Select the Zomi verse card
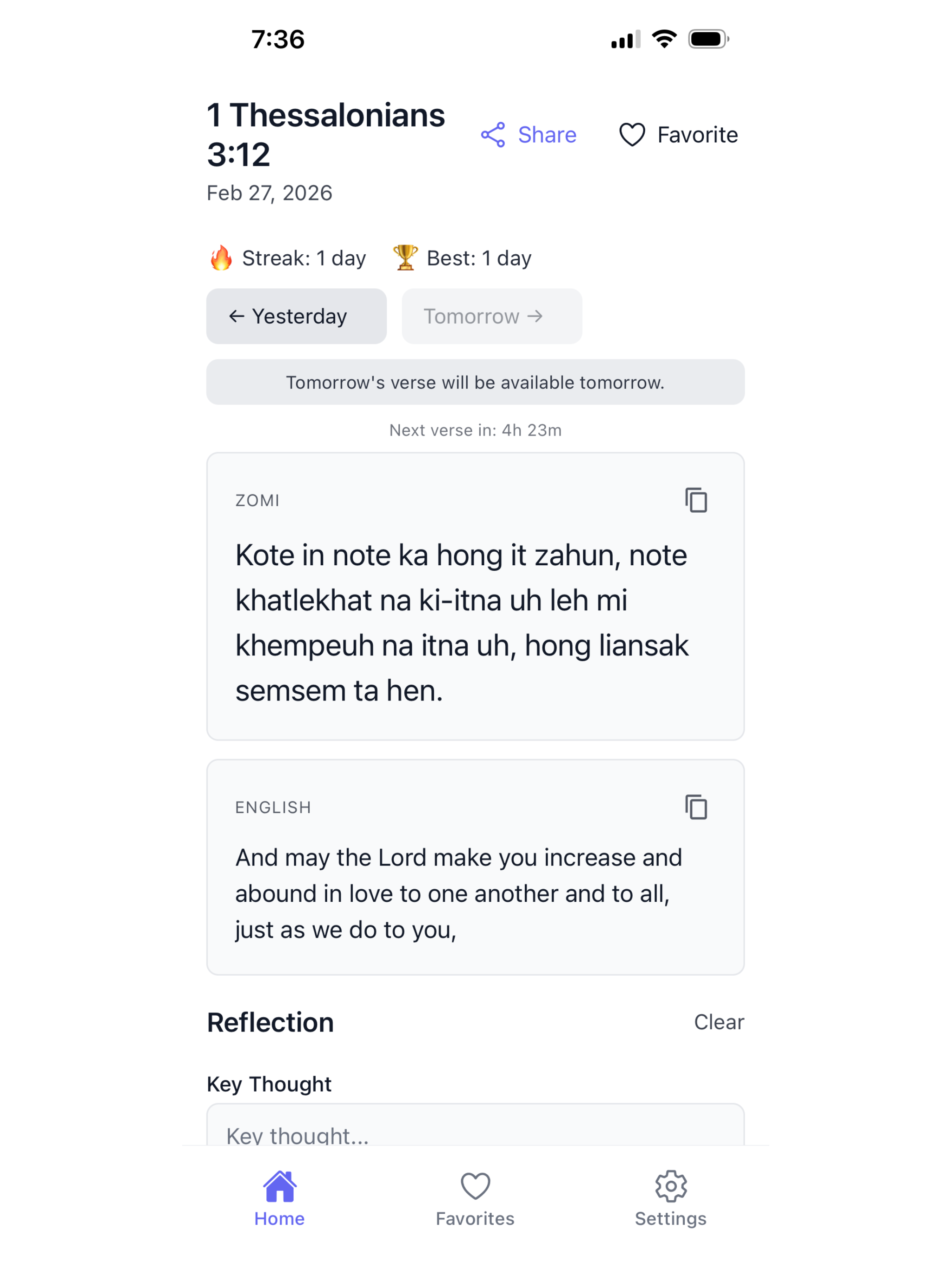Viewport: 952px width, 1270px height. (x=476, y=596)
